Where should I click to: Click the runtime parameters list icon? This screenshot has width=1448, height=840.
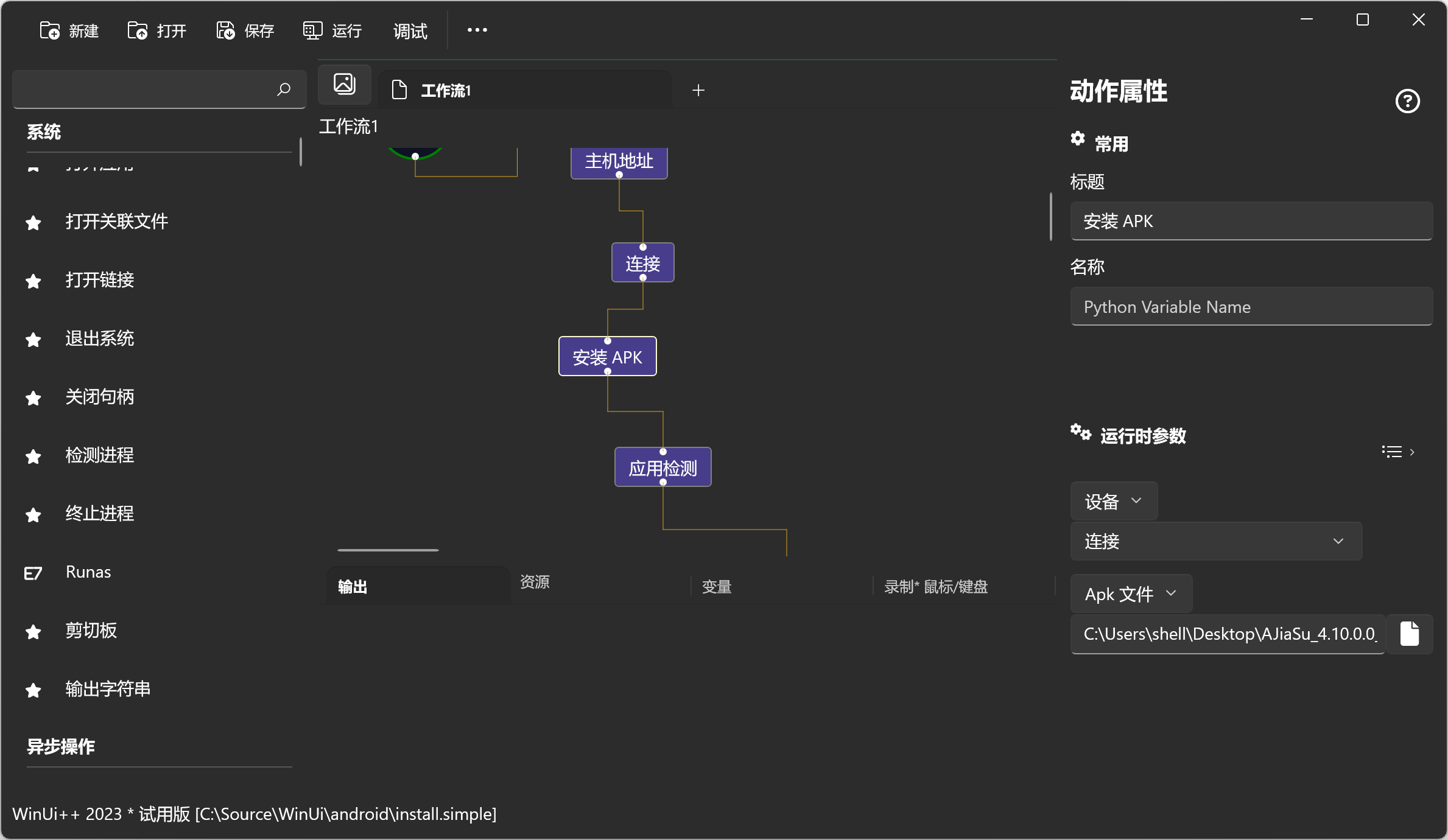click(1392, 451)
